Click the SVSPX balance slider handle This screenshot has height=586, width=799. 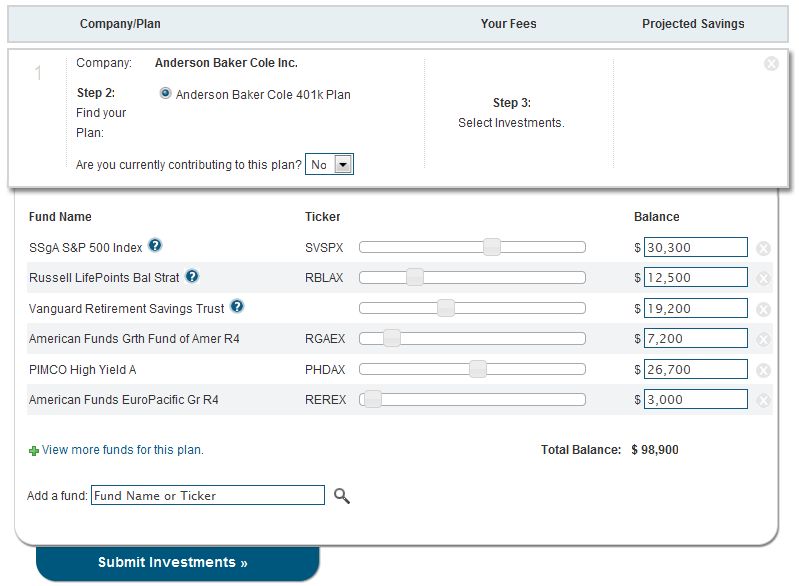tap(492, 247)
